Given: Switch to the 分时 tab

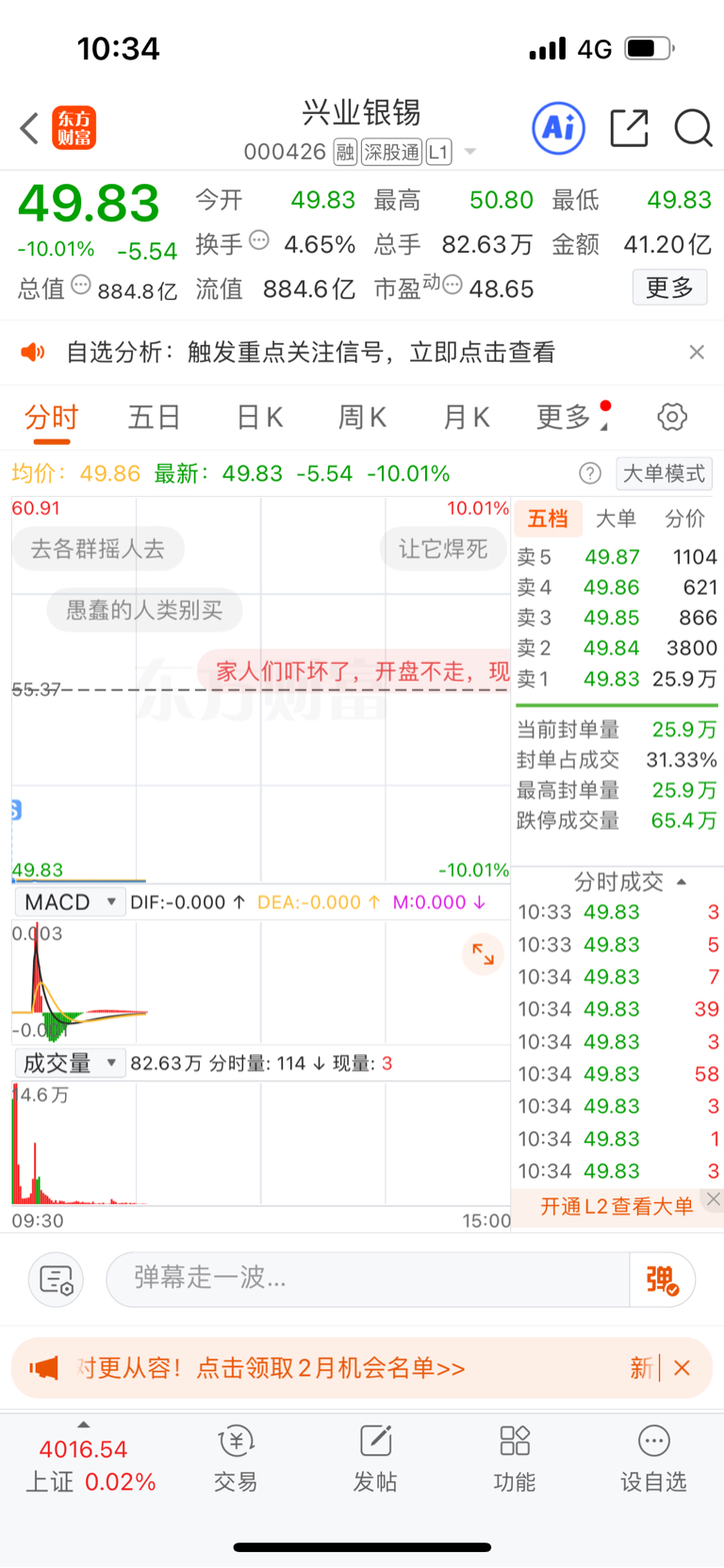Looking at the screenshot, I should click(51, 417).
